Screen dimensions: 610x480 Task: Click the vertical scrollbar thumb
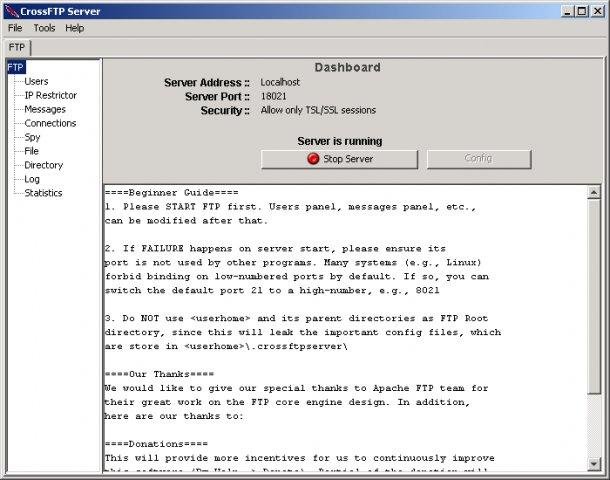[594, 297]
